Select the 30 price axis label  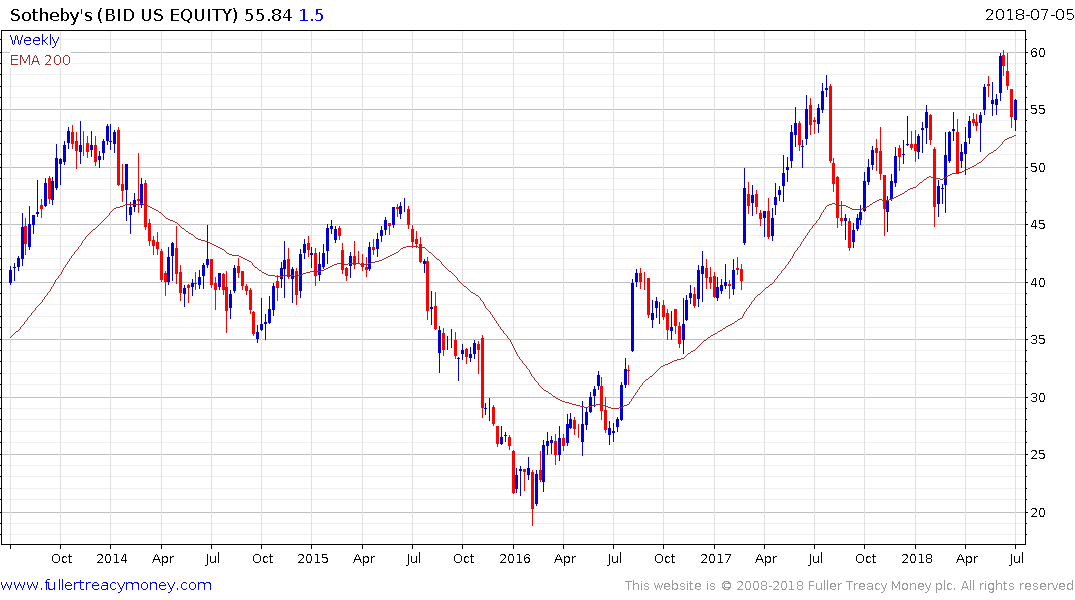point(1037,398)
